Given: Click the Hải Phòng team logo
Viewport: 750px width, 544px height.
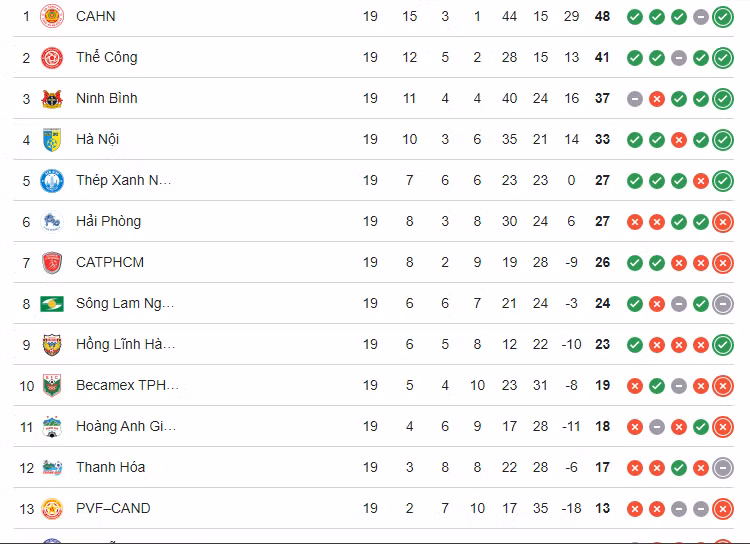Looking at the screenshot, I should (x=52, y=221).
